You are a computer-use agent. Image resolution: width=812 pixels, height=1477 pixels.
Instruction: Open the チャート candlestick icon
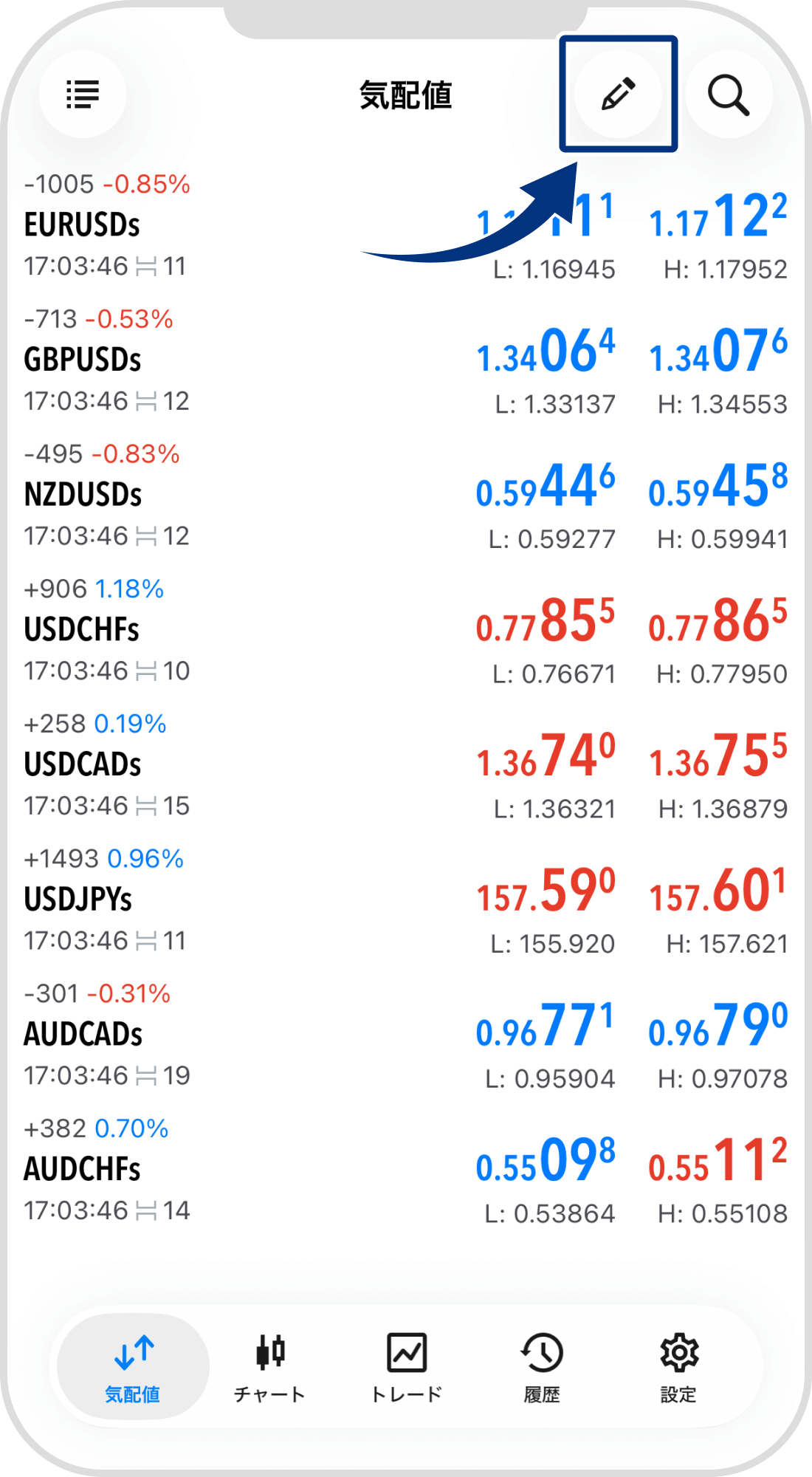point(270,1351)
